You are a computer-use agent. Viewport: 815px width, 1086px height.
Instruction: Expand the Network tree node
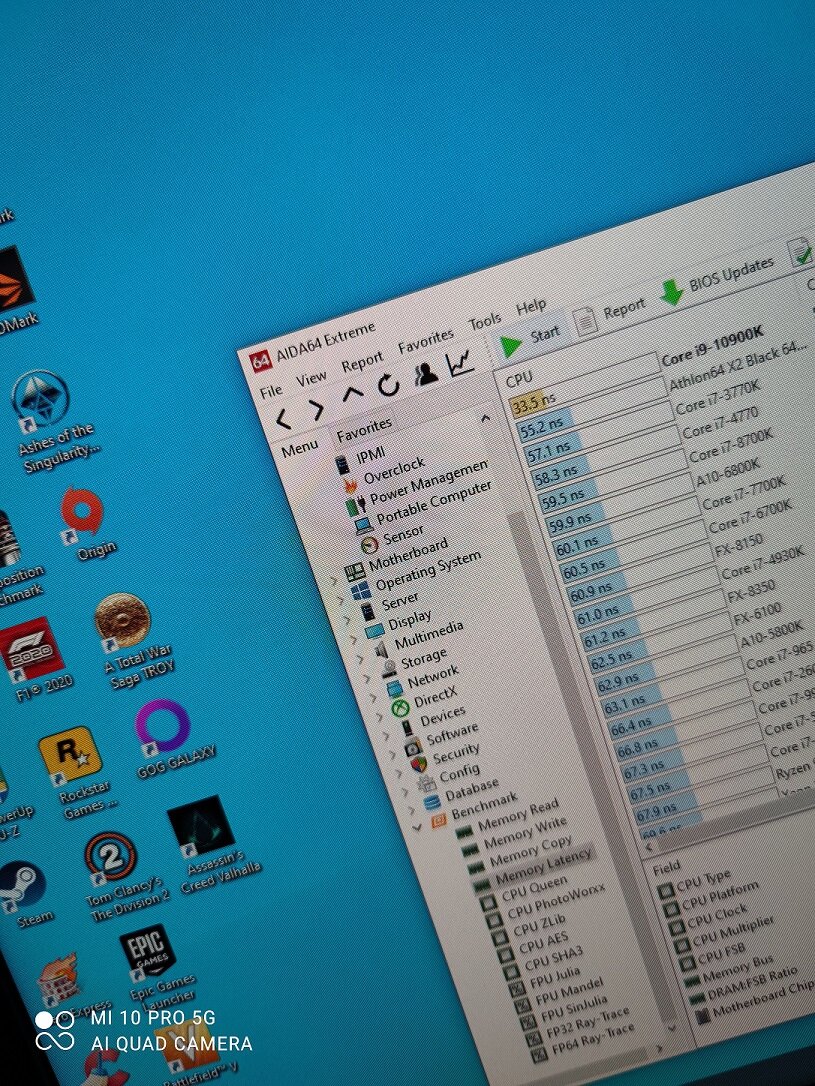click(375, 696)
